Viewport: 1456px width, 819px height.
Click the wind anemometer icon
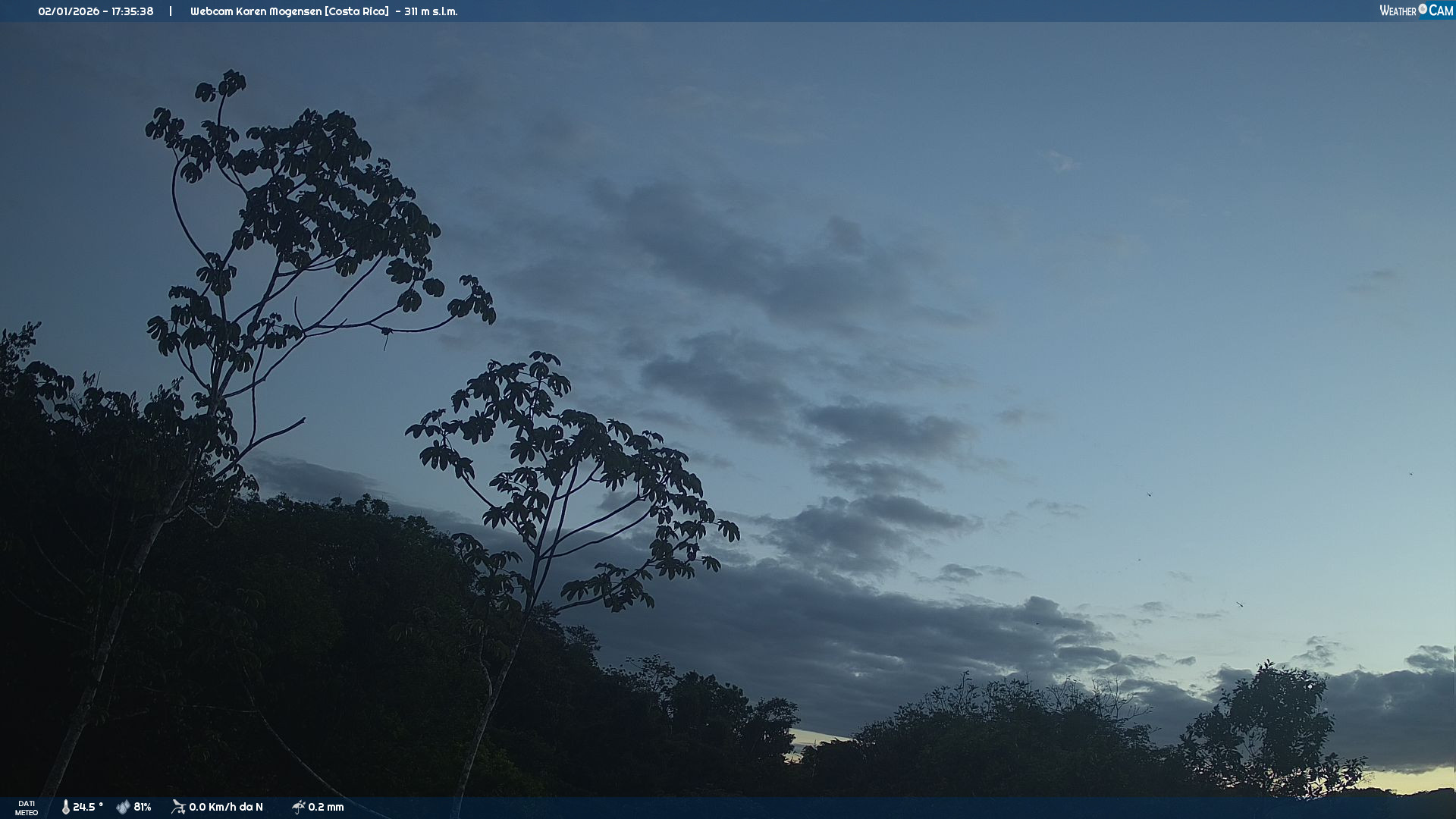pos(178,807)
